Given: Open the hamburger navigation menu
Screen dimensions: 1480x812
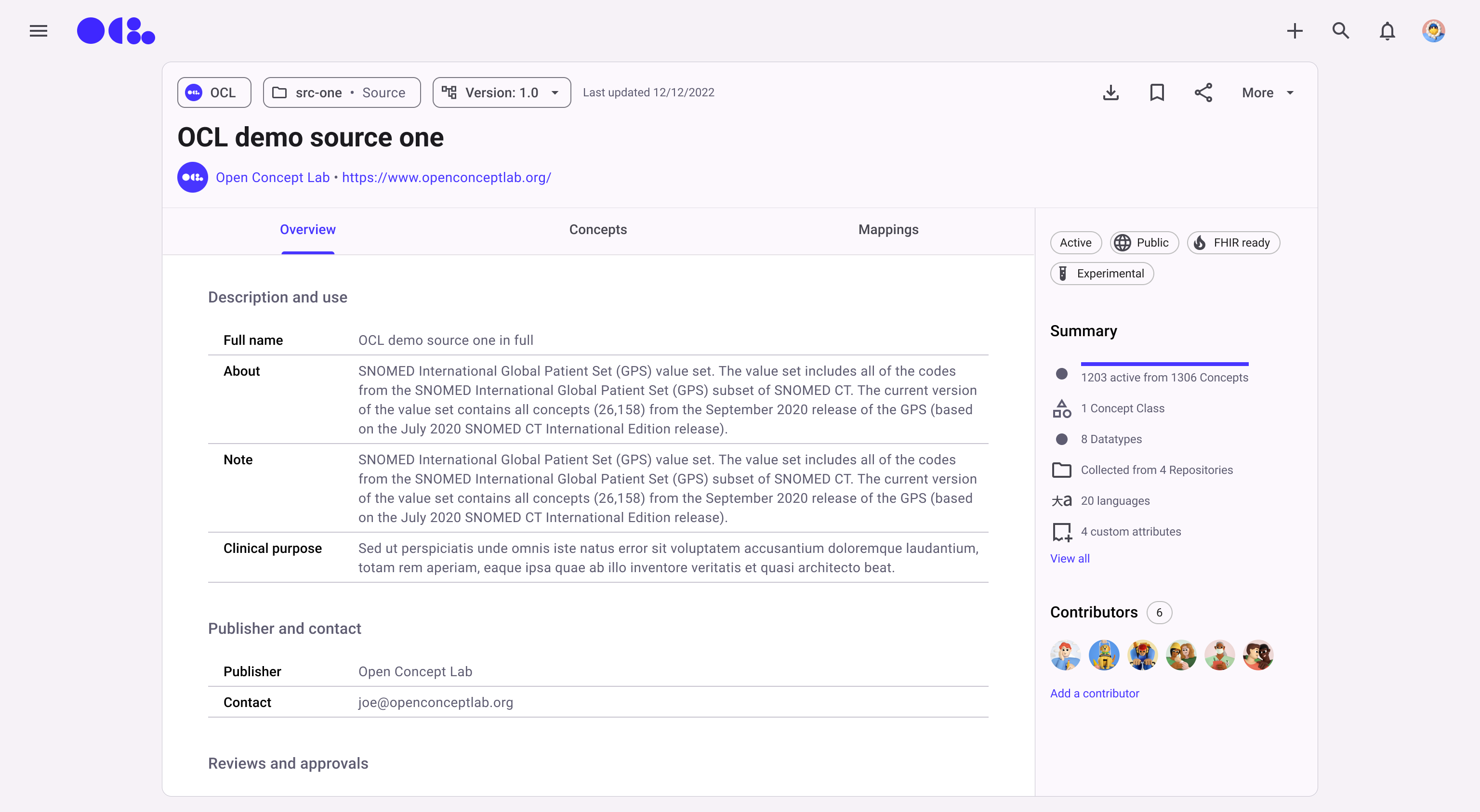Looking at the screenshot, I should click(39, 31).
